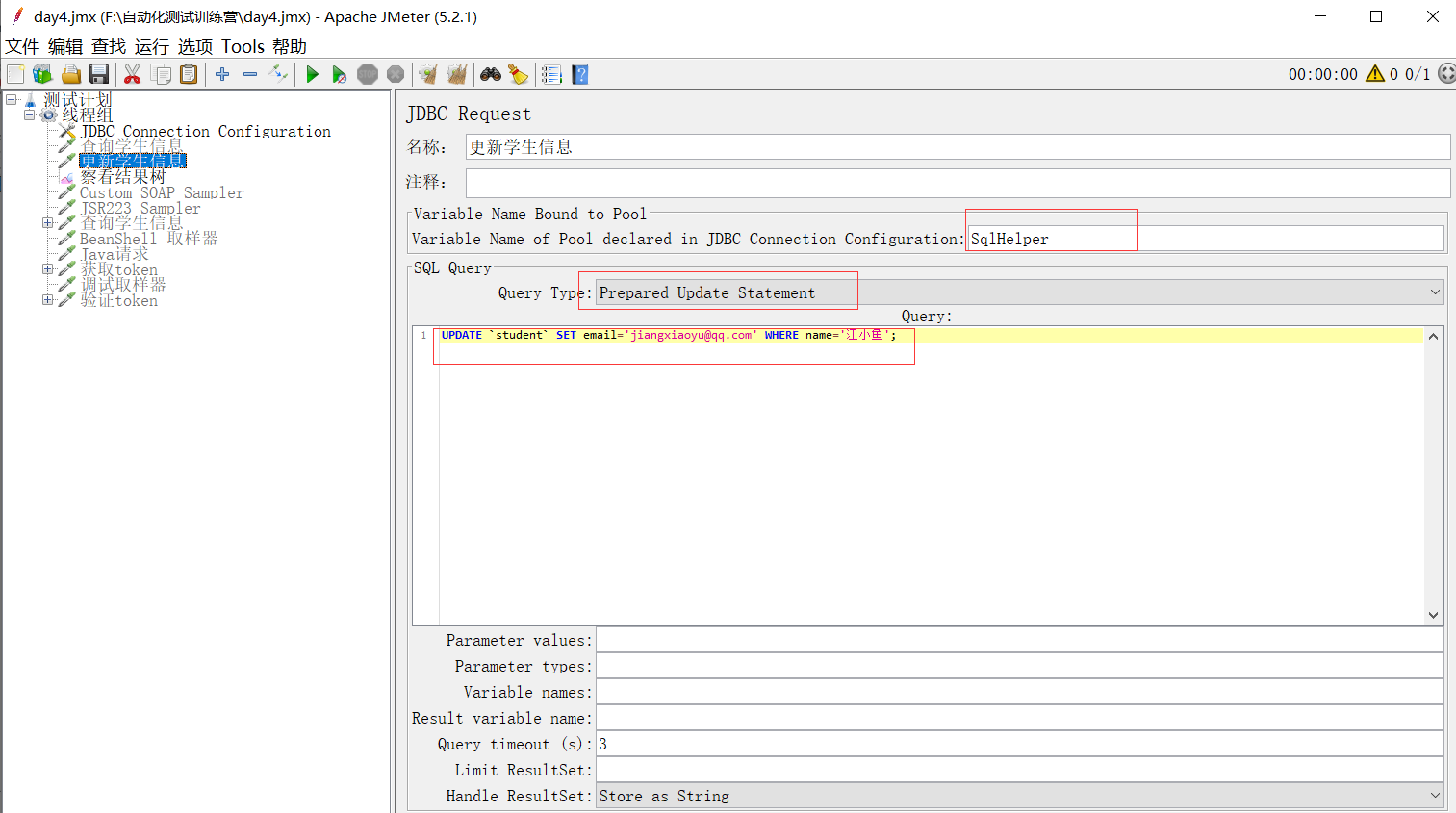Click the 00:00:00 elapsed timer
The width and height of the screenshot is (1456, 813).
pyautogui.click(x=1323, y=74)
